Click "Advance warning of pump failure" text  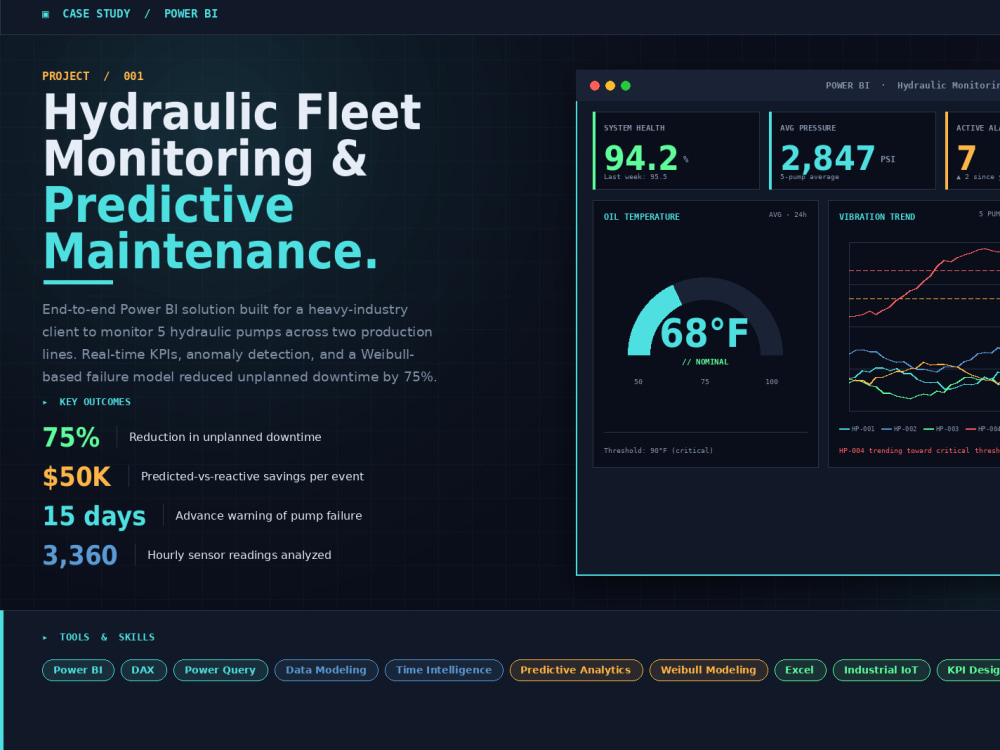(268, 515)
